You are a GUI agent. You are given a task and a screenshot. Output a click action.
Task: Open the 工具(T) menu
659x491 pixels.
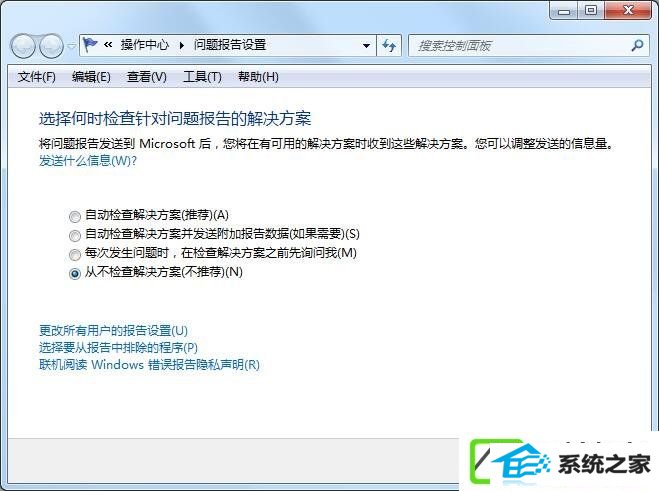click(202, 77)
